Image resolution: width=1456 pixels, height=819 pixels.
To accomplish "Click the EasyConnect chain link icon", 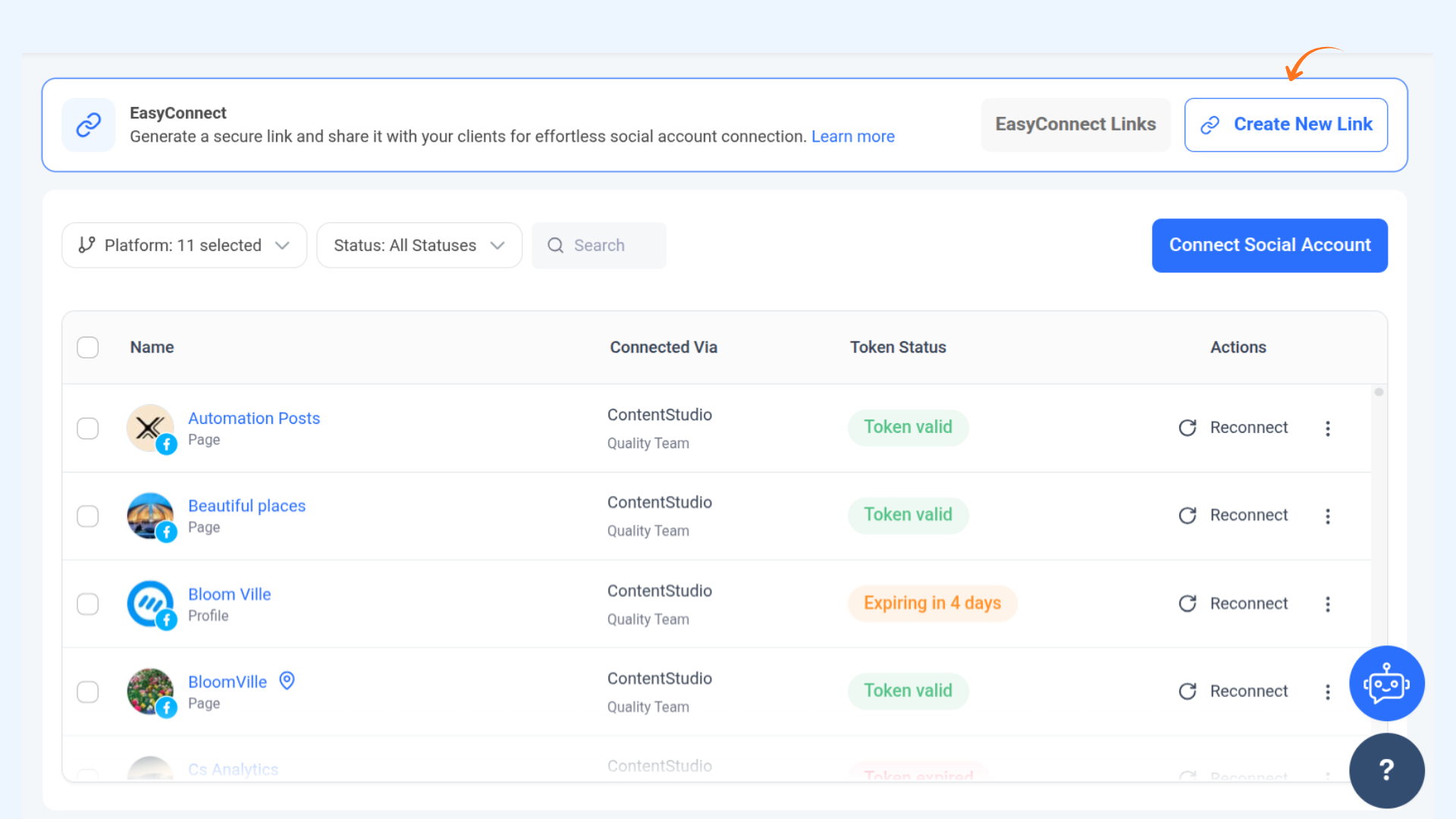I will 89,124.
